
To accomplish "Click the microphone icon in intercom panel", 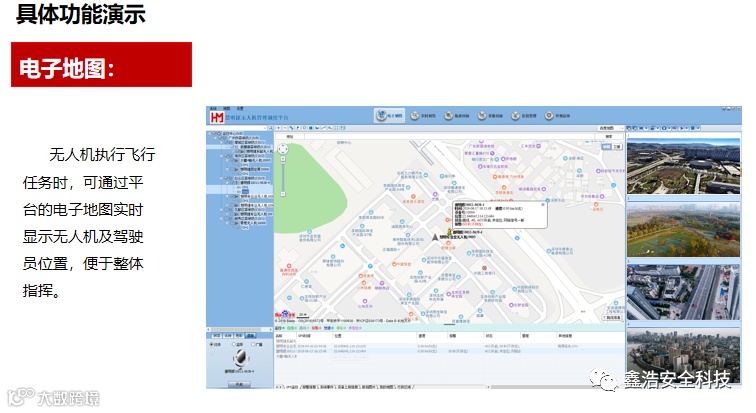I will 240,358.
